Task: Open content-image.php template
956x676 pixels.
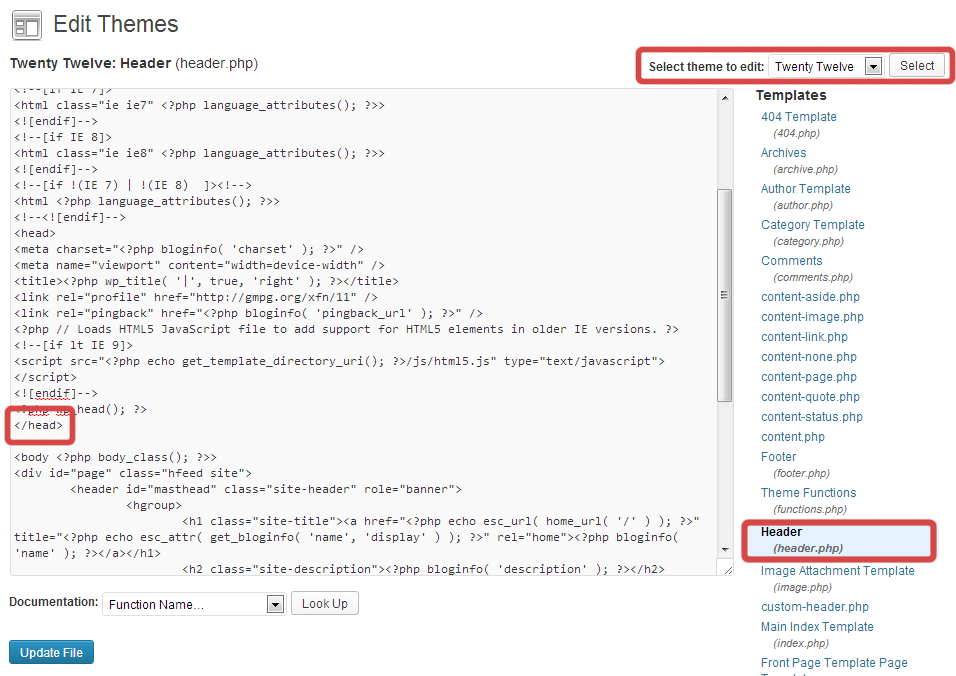Action: 812,317
